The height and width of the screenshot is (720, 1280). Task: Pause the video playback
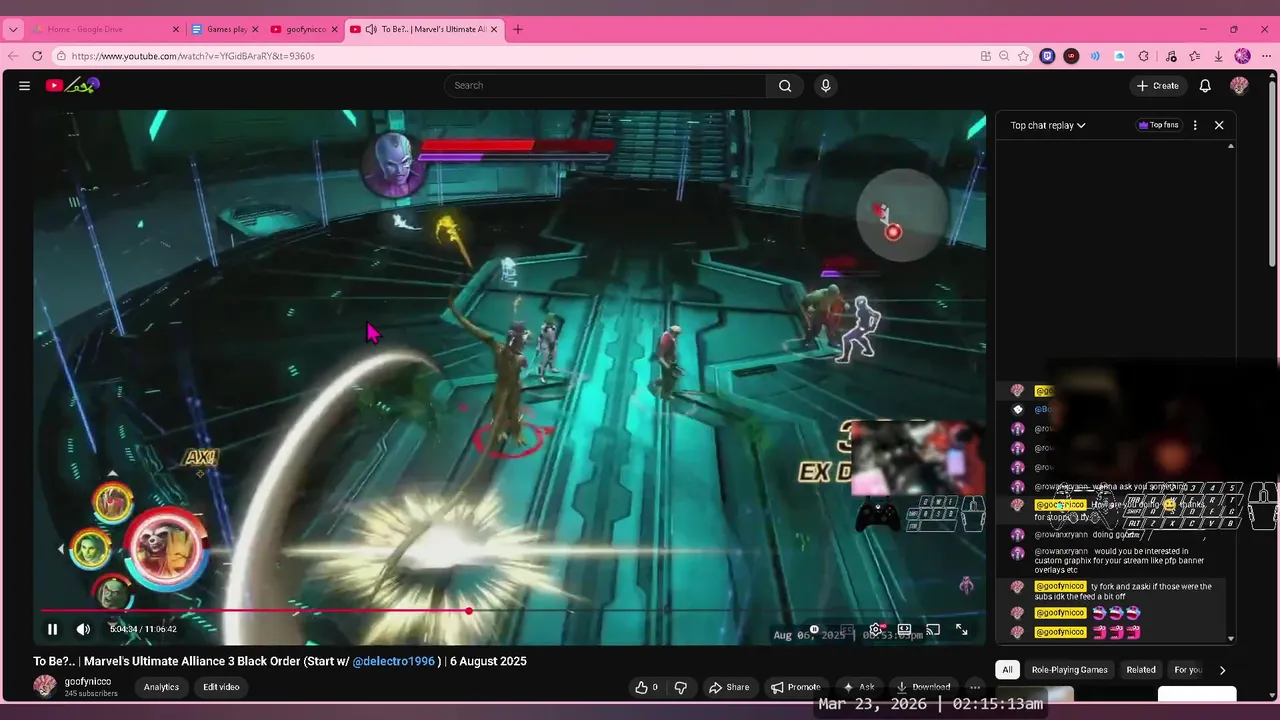52,629
